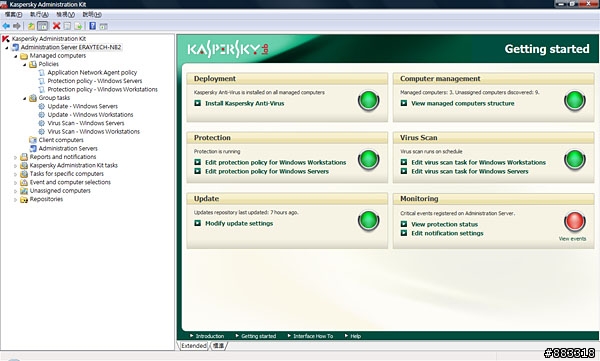Image resolution: width=600 pixels, height=361 pixels.
Task: Click the Client computers node icon
Action: coord(33,140)
